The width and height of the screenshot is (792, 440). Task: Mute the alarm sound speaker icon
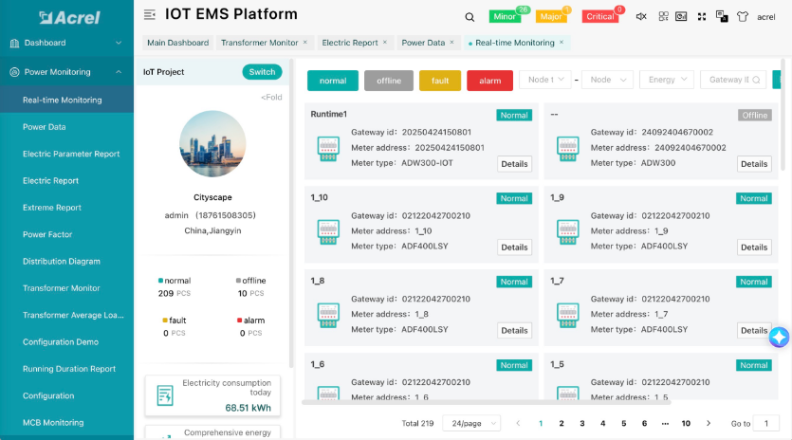[641, 17]
